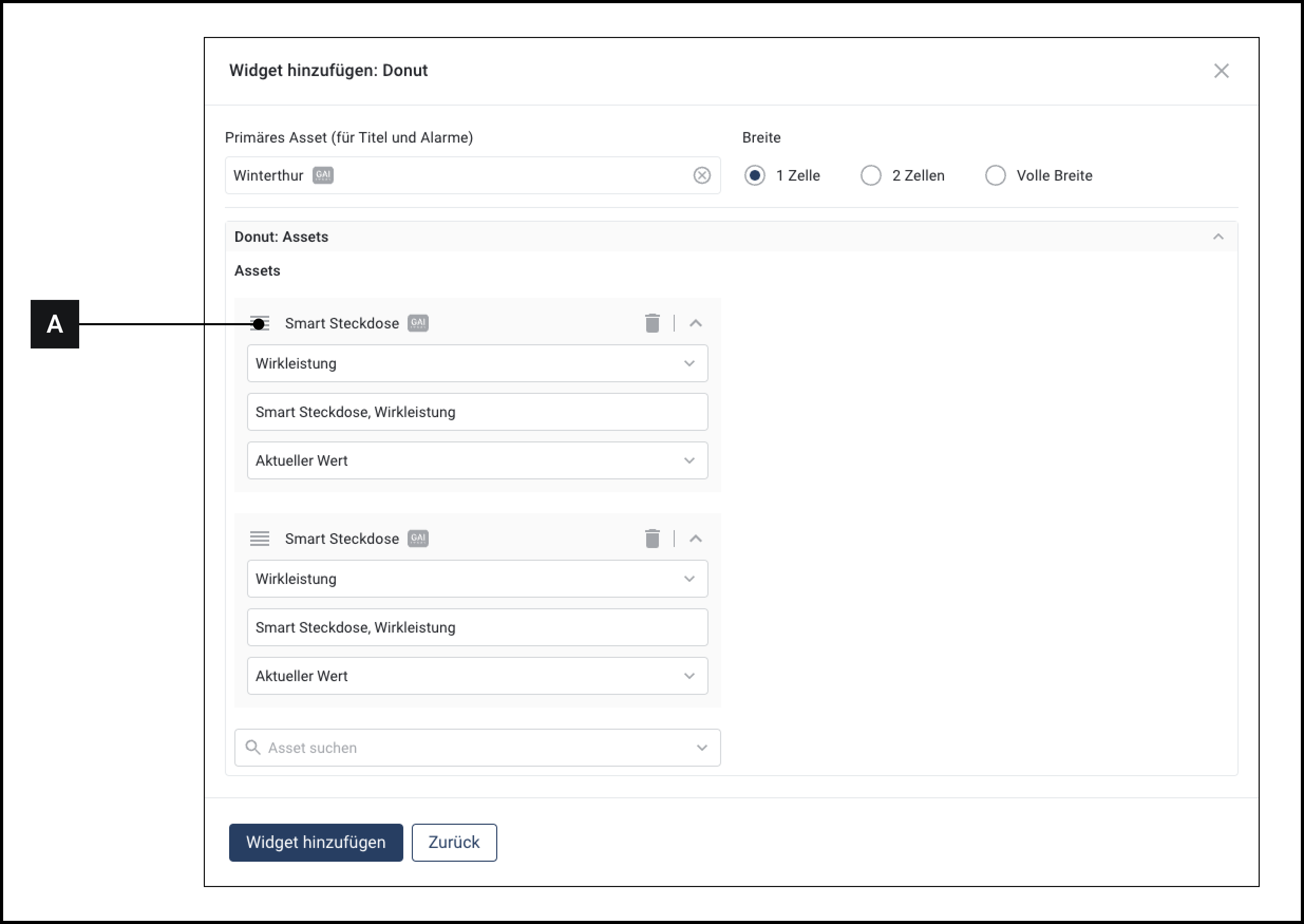Close the Widget hinzufügen dialog
The image size is (1304, 924).
[1221, 71]
